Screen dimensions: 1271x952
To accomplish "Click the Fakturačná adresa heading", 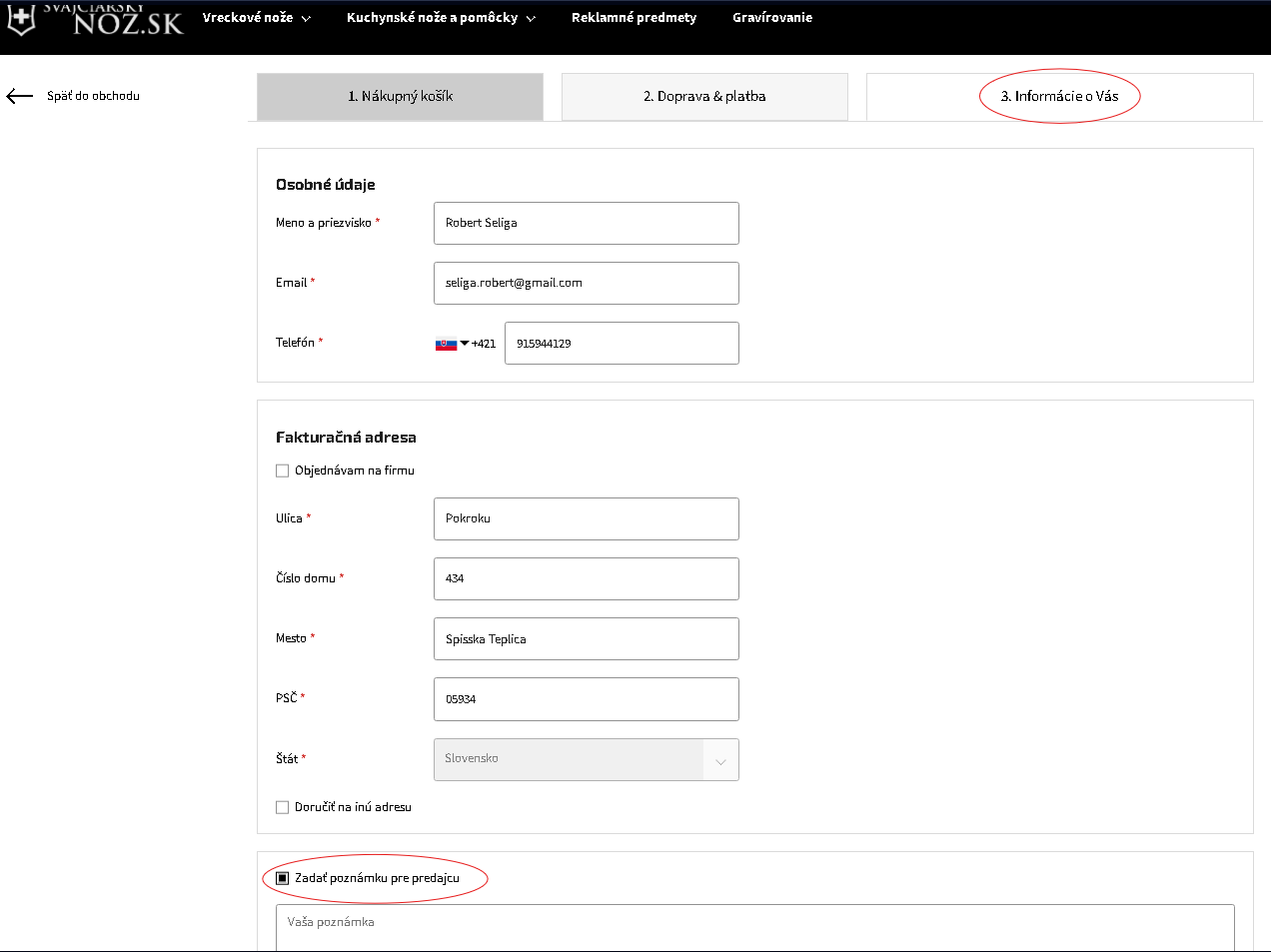I will coord(346,438).
